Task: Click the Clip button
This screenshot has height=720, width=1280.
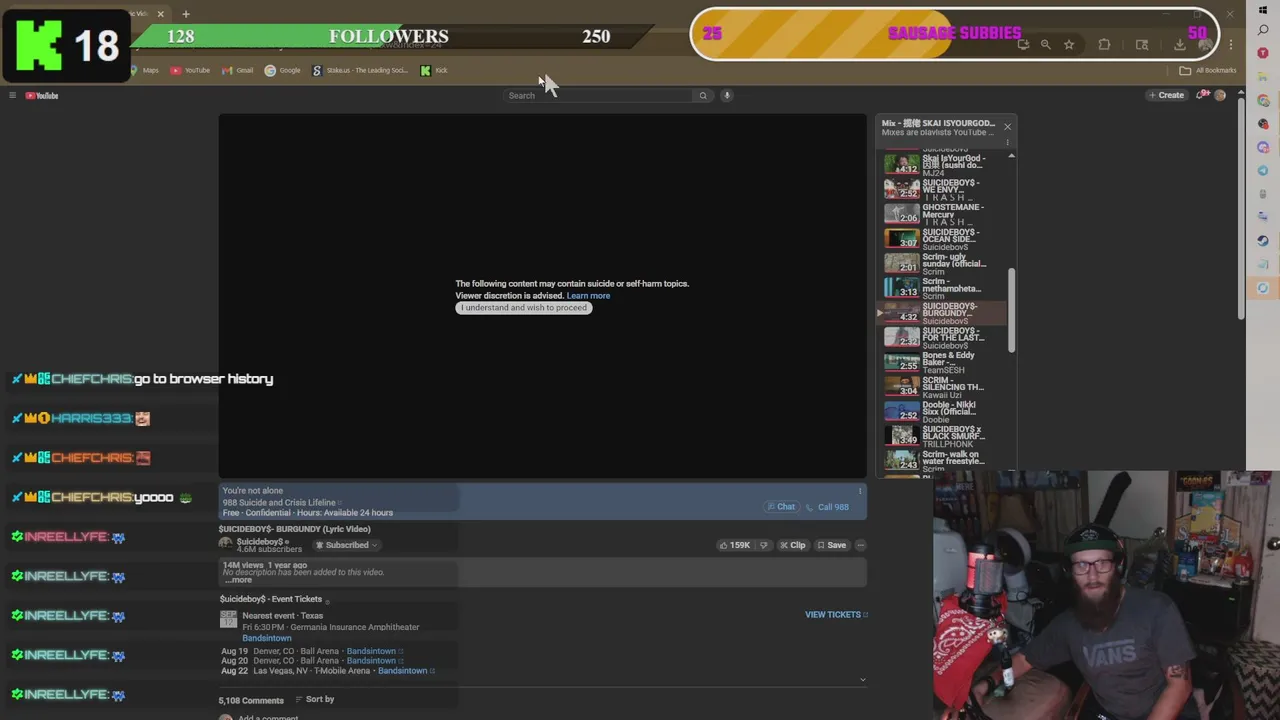Action: pyautogui.click(x=793, y=545)
